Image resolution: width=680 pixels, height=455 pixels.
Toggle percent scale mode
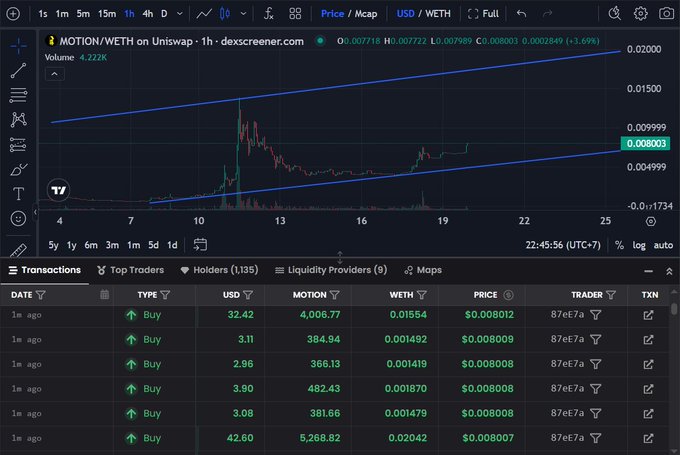click(x=619, y=245)
